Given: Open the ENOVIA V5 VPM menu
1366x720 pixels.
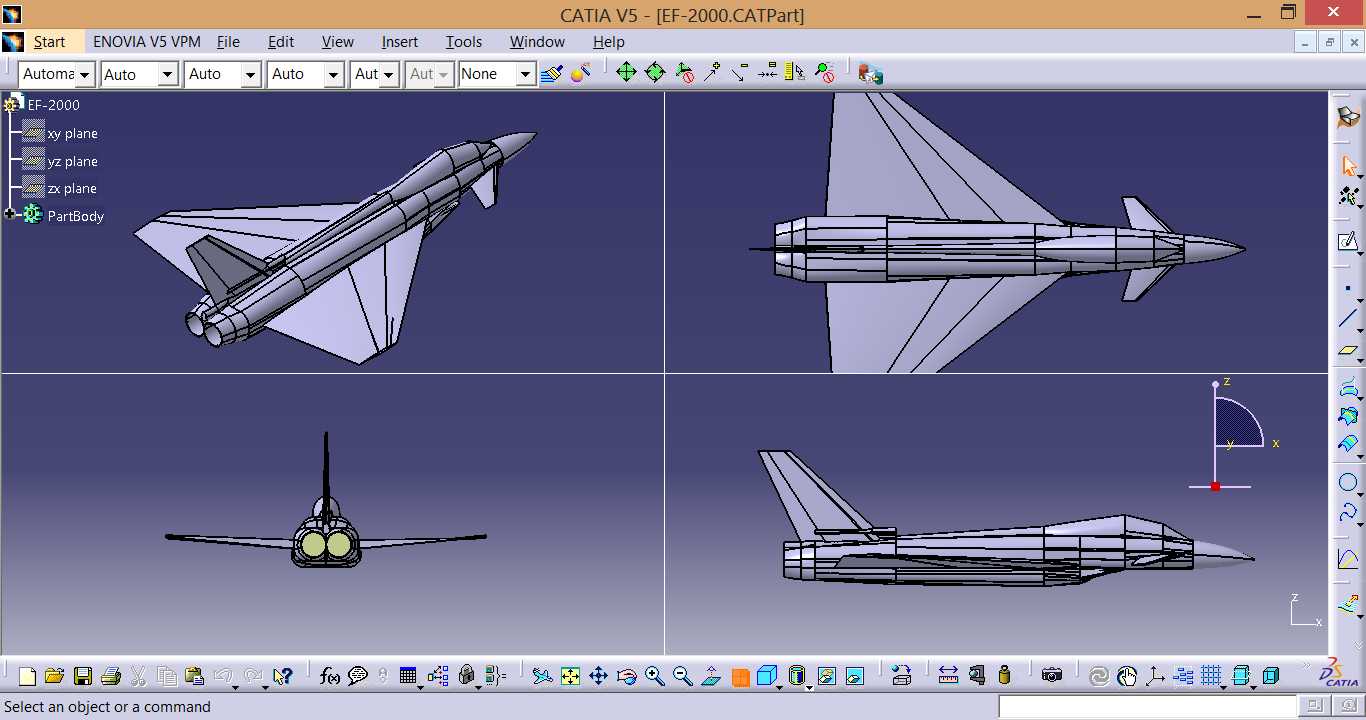Looking at the screenshot, I should coord(147,42).
